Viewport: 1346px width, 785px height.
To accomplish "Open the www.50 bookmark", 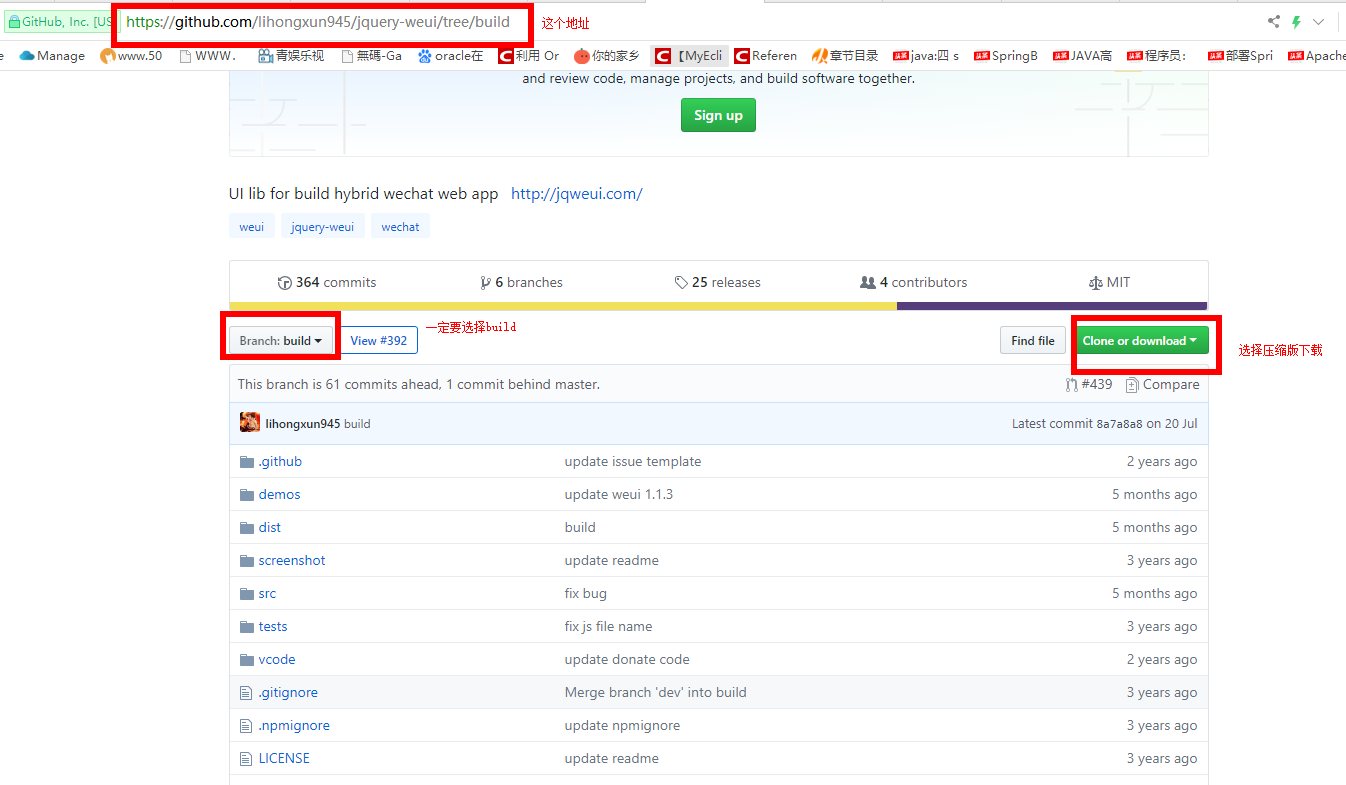I will coord(131,56).
